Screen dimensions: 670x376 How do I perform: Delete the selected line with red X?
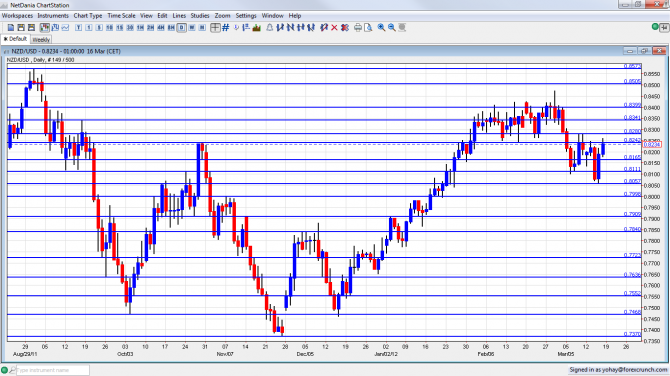[334, 27]
